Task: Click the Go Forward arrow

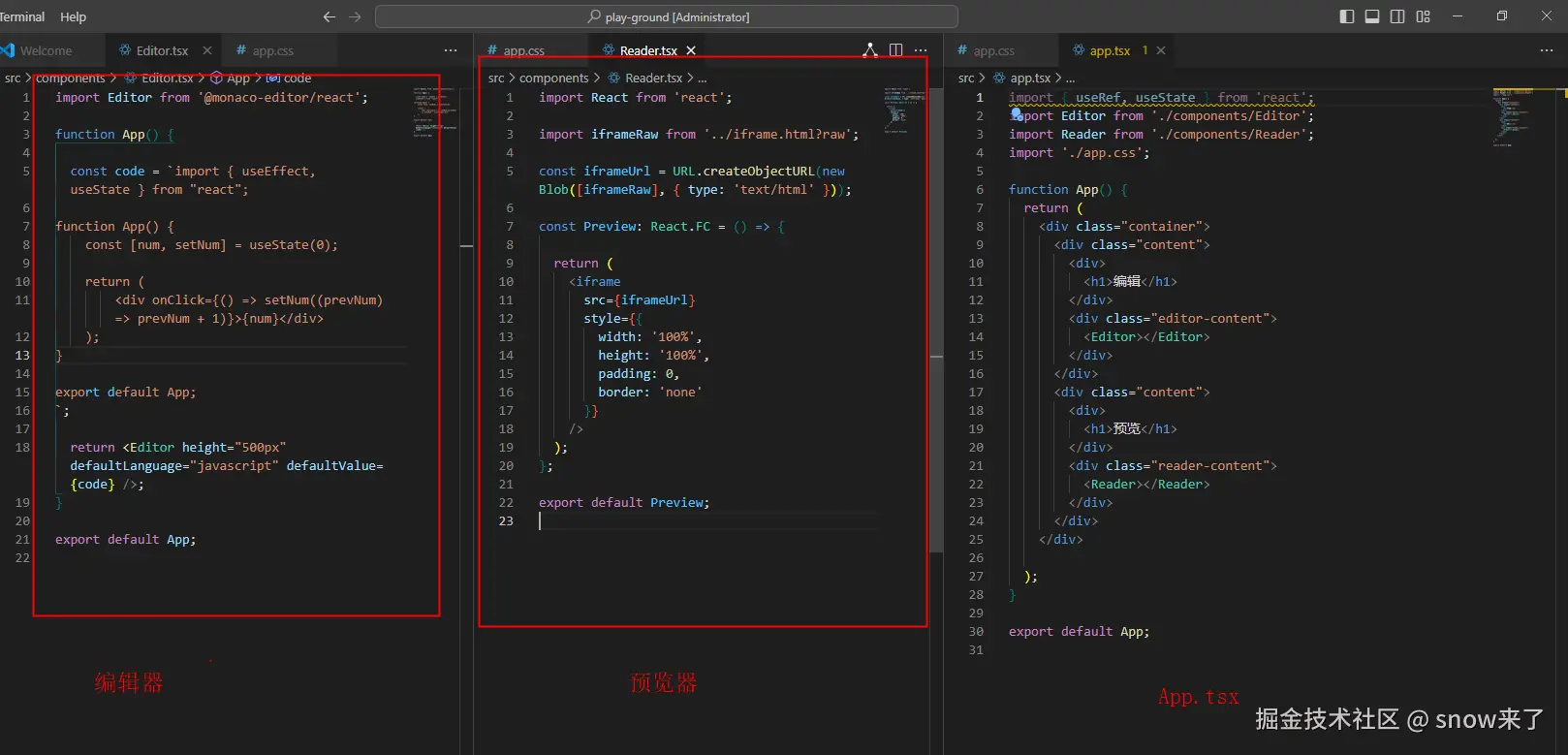Action: [x=355, y=16]
